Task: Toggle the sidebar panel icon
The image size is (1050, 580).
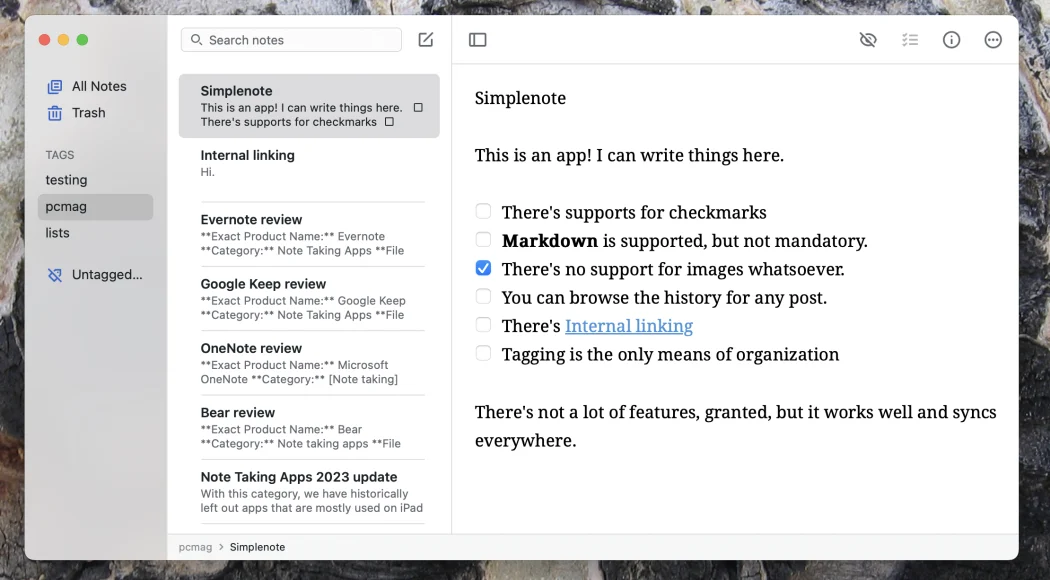Action: 478,40
